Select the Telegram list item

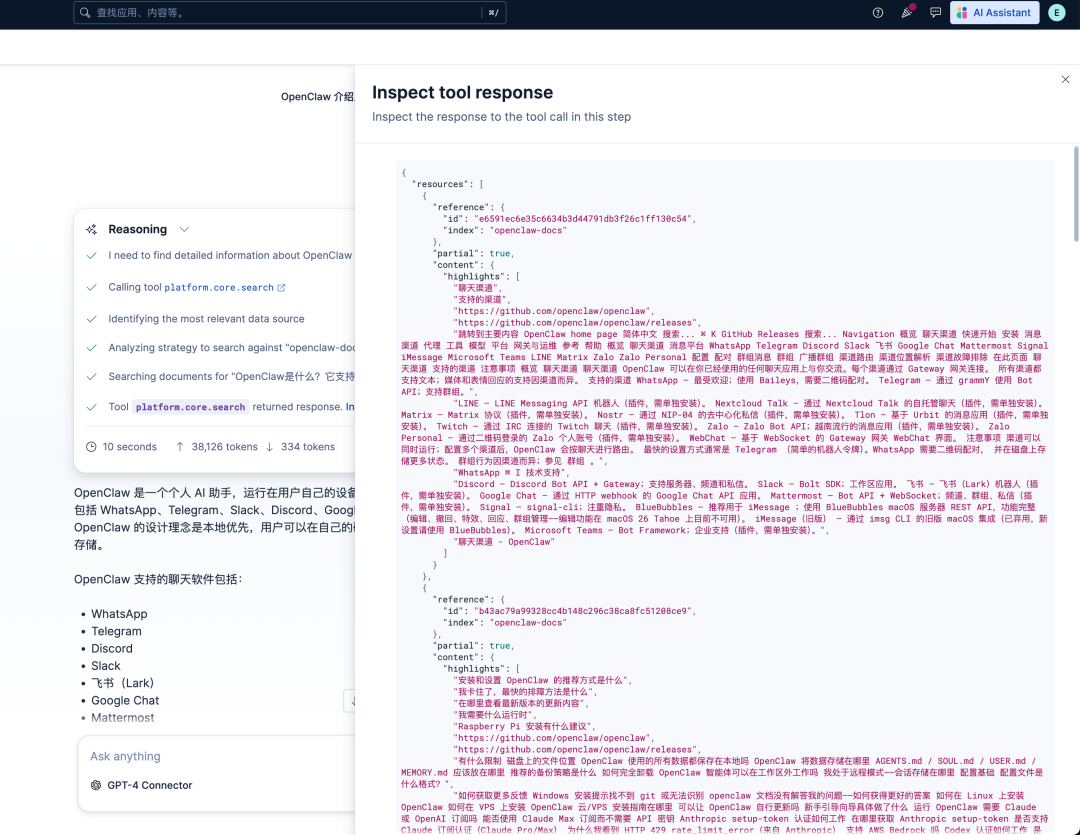(116, 631)
